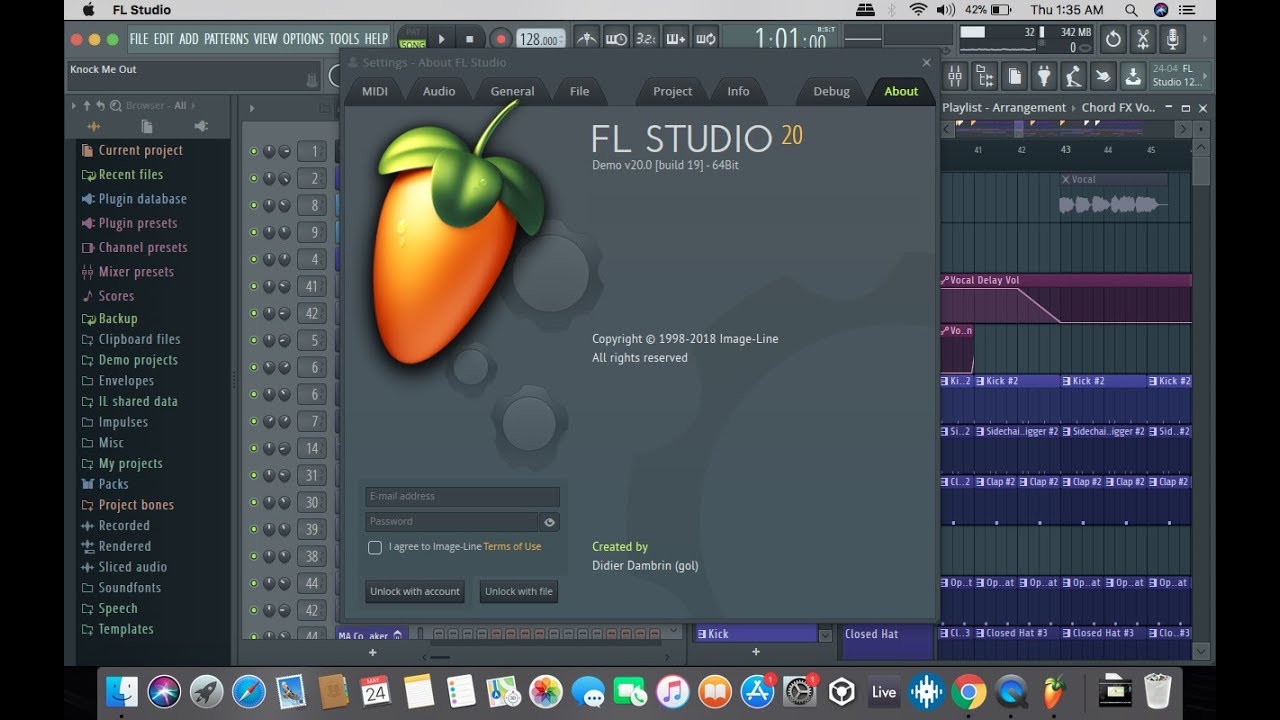1280x720 pixels.
Task: Click the metronome icon in toolbar
Action: click(x=587, y=39)
